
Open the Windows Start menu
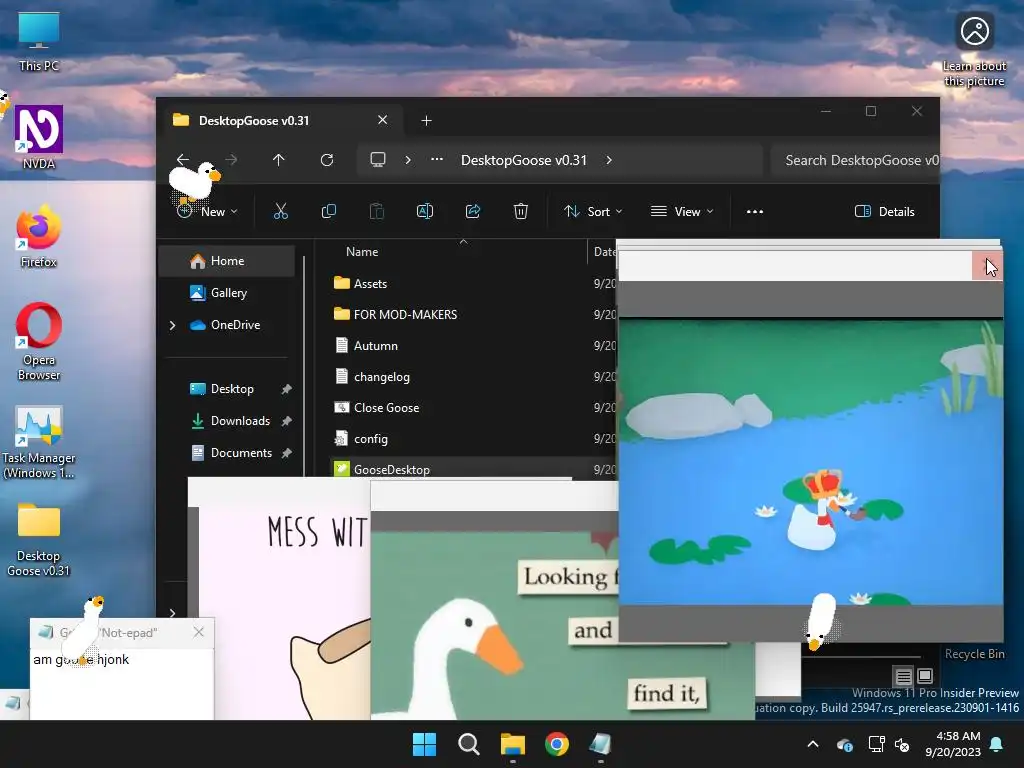pyautogui.click(x=424, y=744)
